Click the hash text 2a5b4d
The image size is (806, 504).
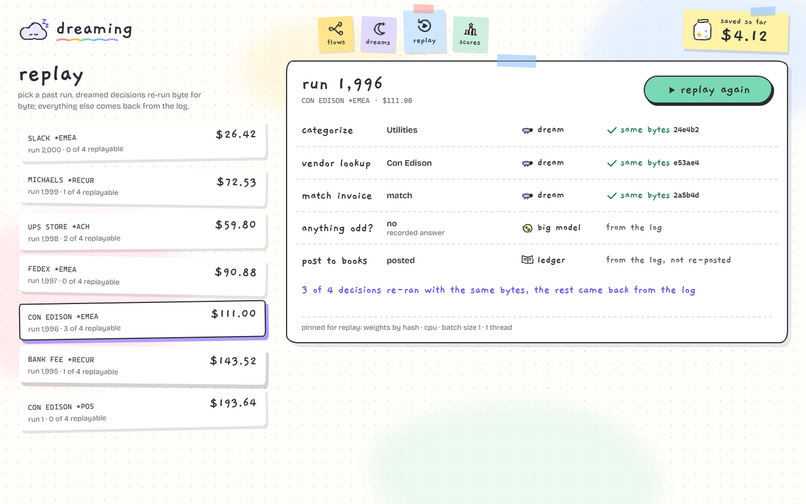[686, 195]
